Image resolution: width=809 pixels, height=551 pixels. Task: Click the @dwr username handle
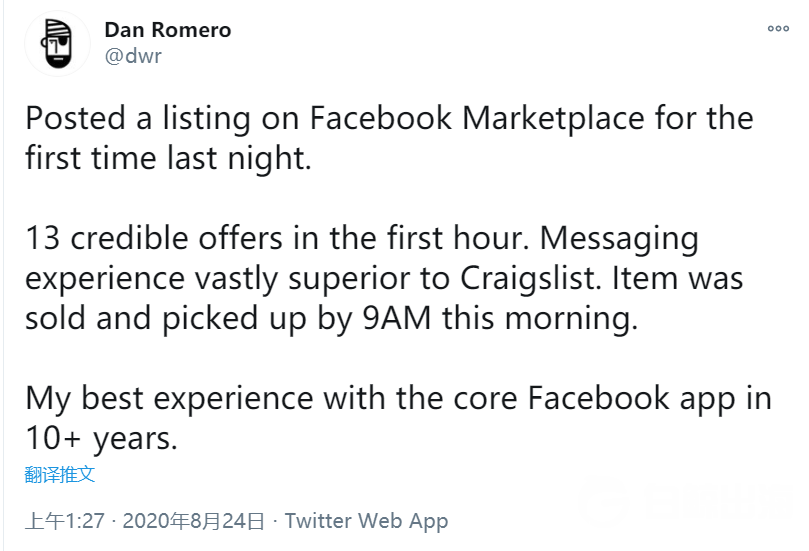[x=133, y=56]
